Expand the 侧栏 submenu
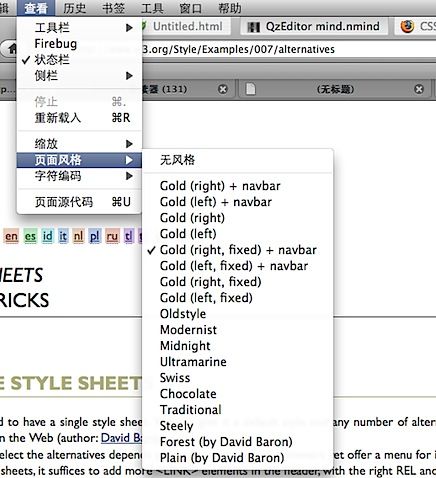Viewport: 436px width, 478px height. 79,76
